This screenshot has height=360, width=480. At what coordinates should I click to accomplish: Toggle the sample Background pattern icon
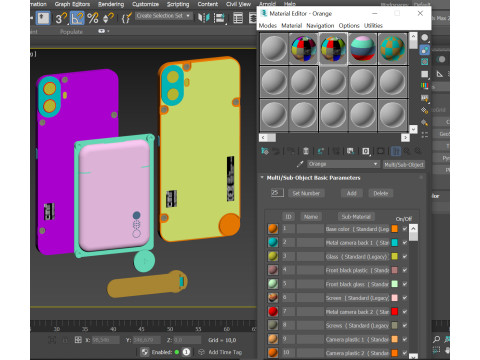click(x=425, y=62)
